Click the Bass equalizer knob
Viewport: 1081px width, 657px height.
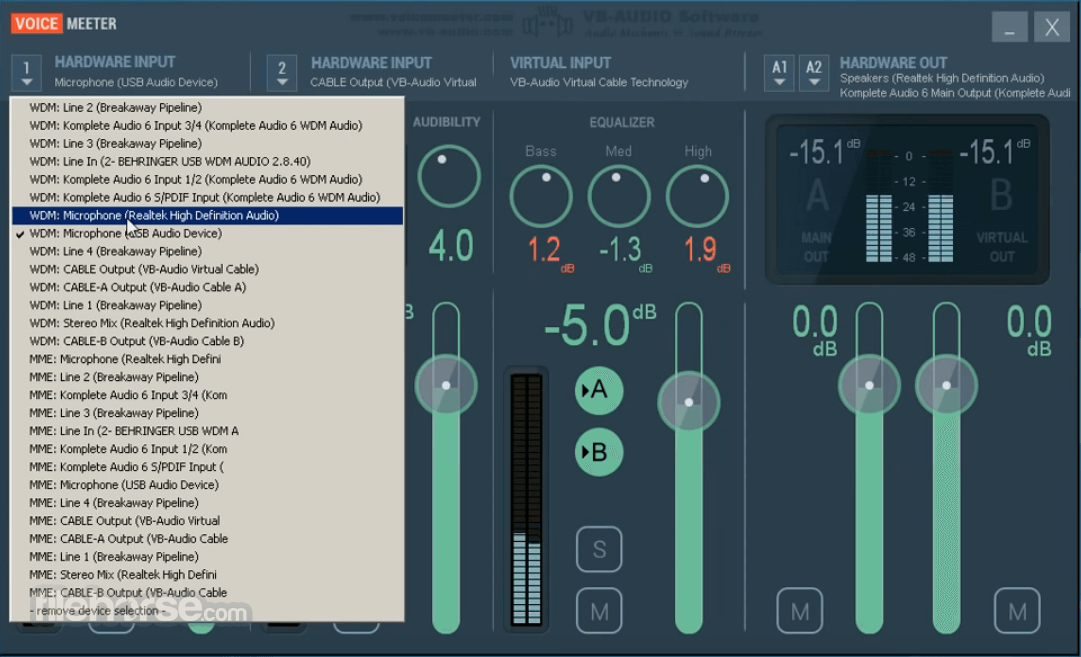(x=541, y=196)
